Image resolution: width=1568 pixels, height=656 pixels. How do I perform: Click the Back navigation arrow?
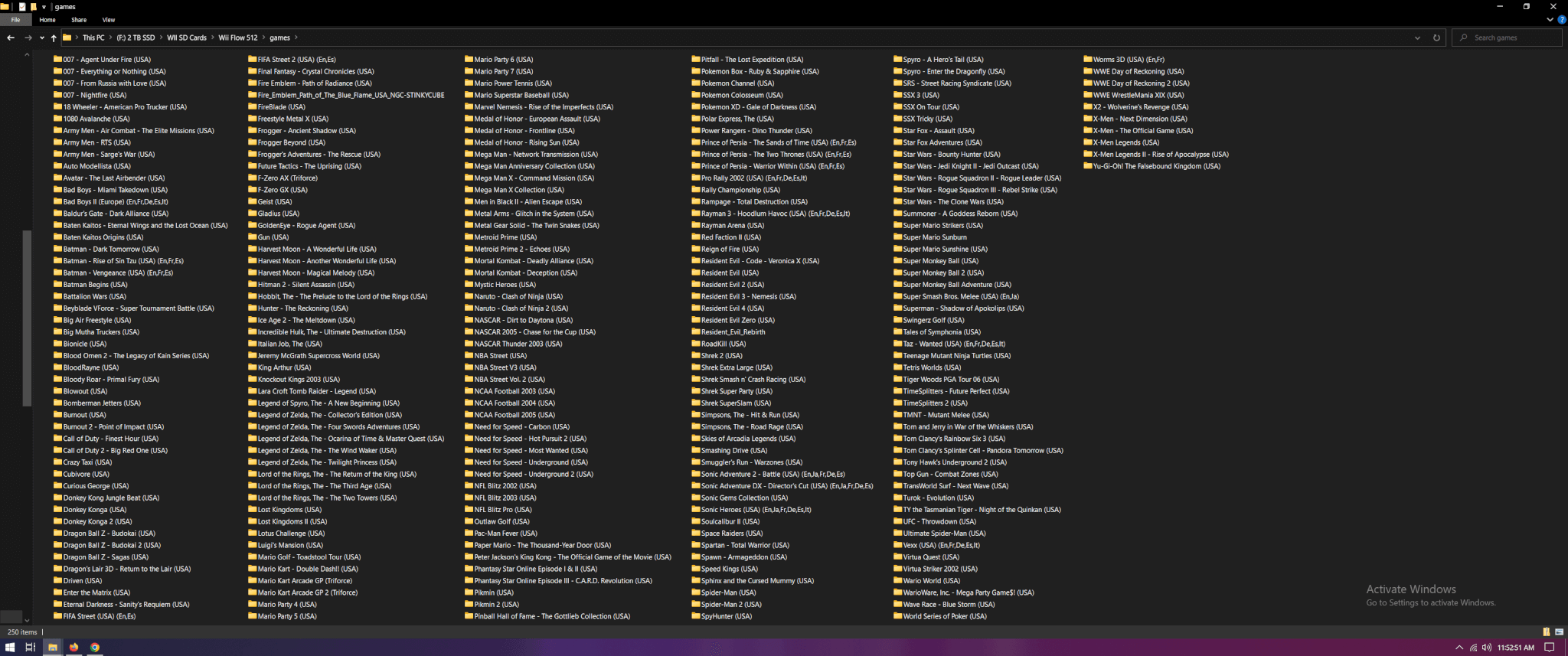tap(10, 38)
